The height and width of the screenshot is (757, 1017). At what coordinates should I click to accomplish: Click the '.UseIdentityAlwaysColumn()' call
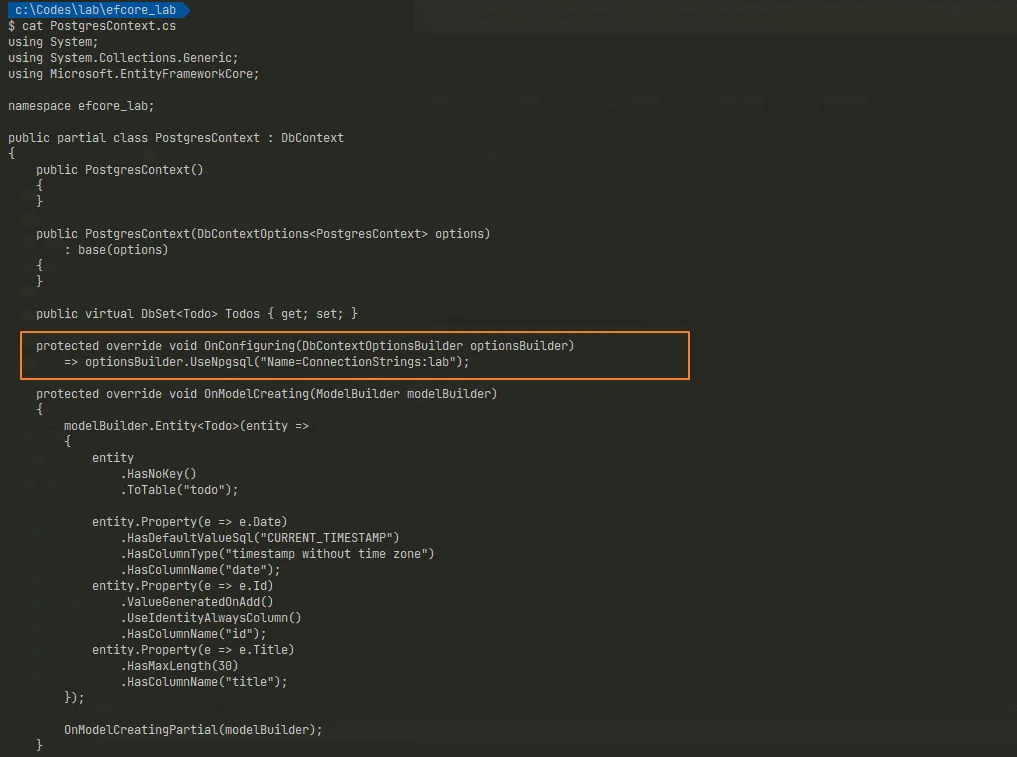point(211,618)
